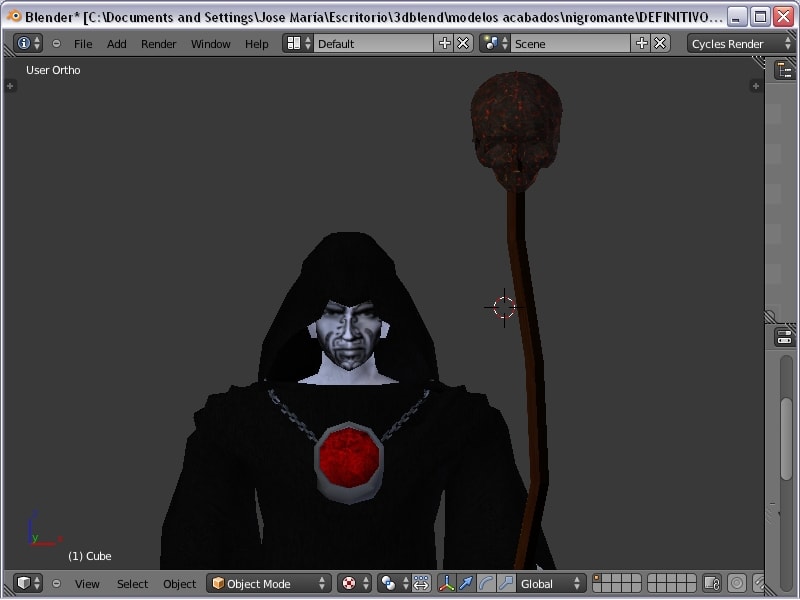Image resolution: width=800 pixels, height=600 pixels.
Task: Click the Blender logo in title bar
Action: coord(14,16)
